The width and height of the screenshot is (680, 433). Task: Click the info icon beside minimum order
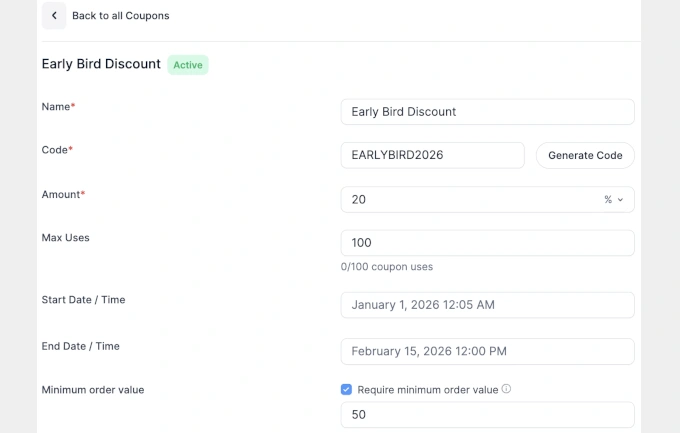pyautogui.click(x=506, y=389)
